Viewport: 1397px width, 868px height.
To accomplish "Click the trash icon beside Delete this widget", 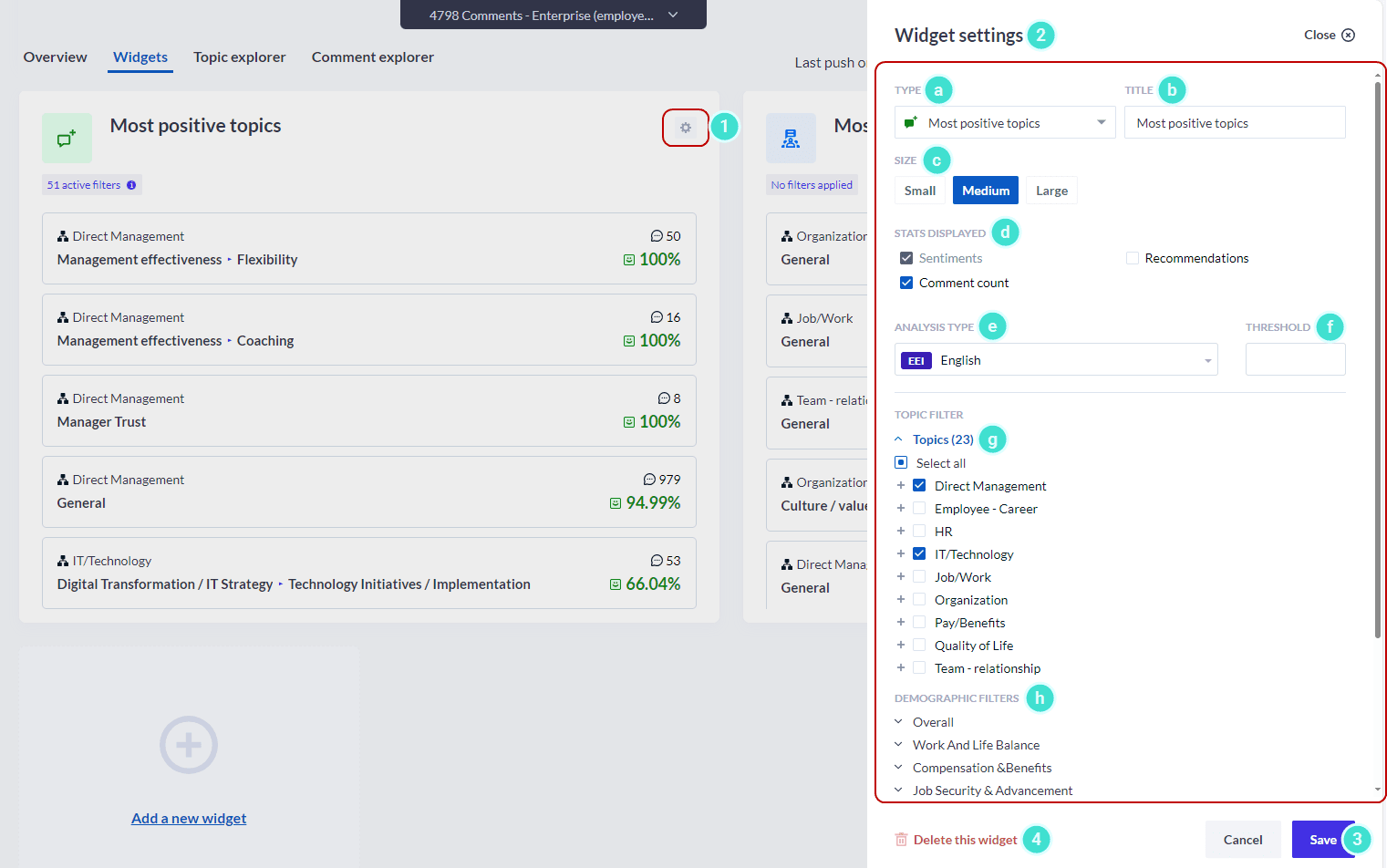I will pyautogui.click(x=901, y=840).
